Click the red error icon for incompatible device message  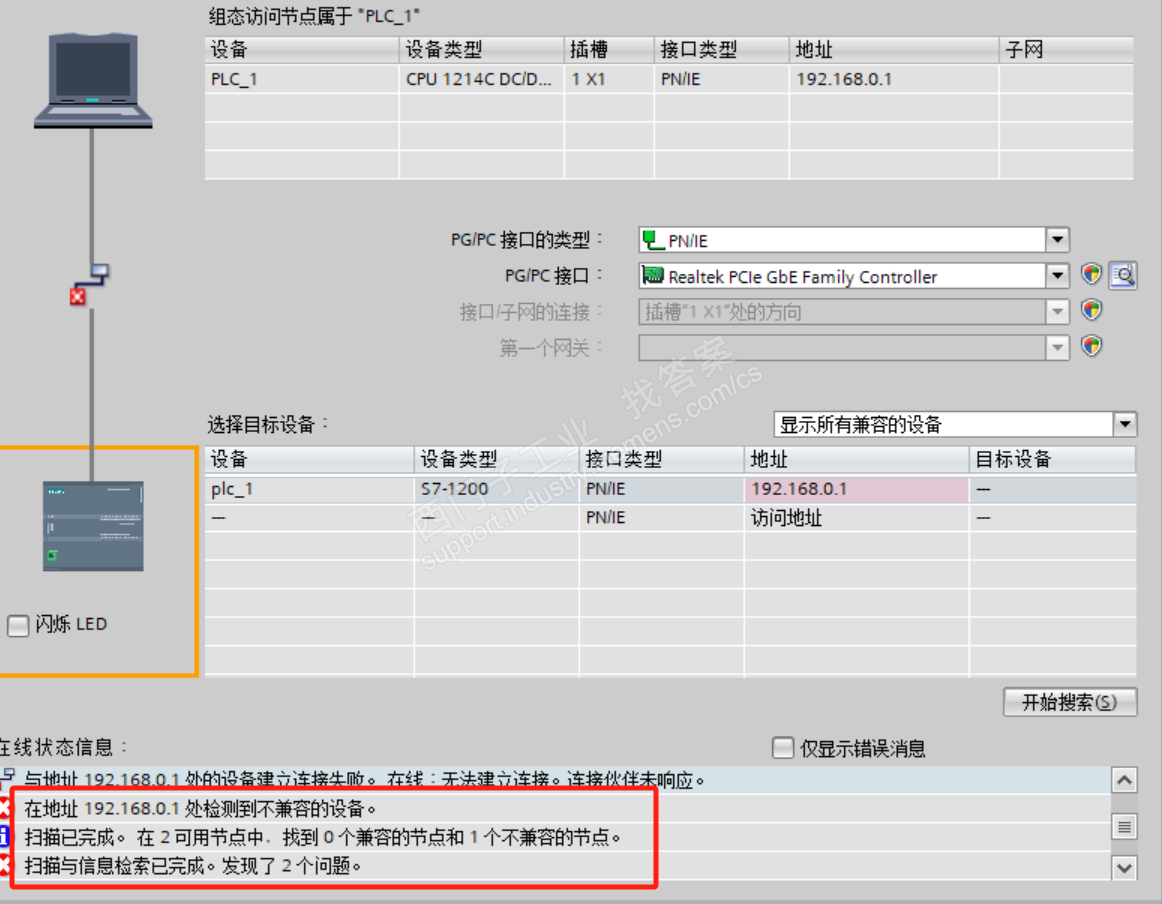pyautogui.click(x=4, y=808)
